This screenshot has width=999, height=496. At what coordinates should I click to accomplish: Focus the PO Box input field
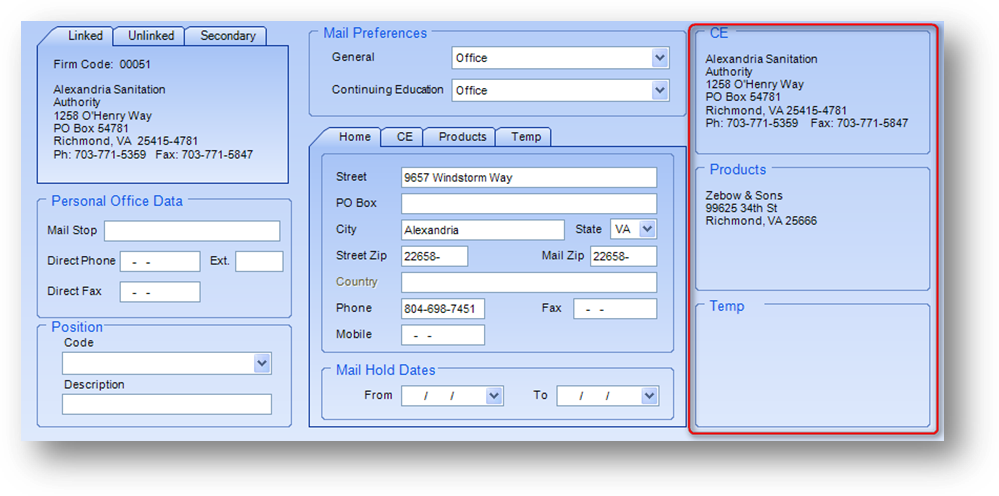pos(529,204)
